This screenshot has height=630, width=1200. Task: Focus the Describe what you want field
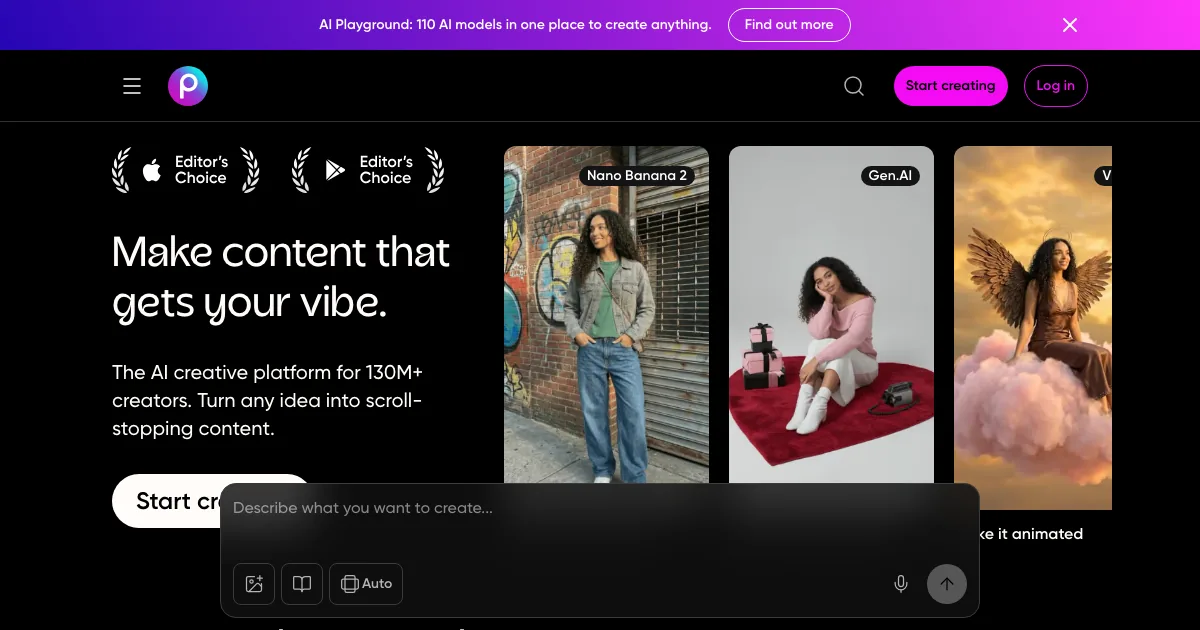pos(560,508)
